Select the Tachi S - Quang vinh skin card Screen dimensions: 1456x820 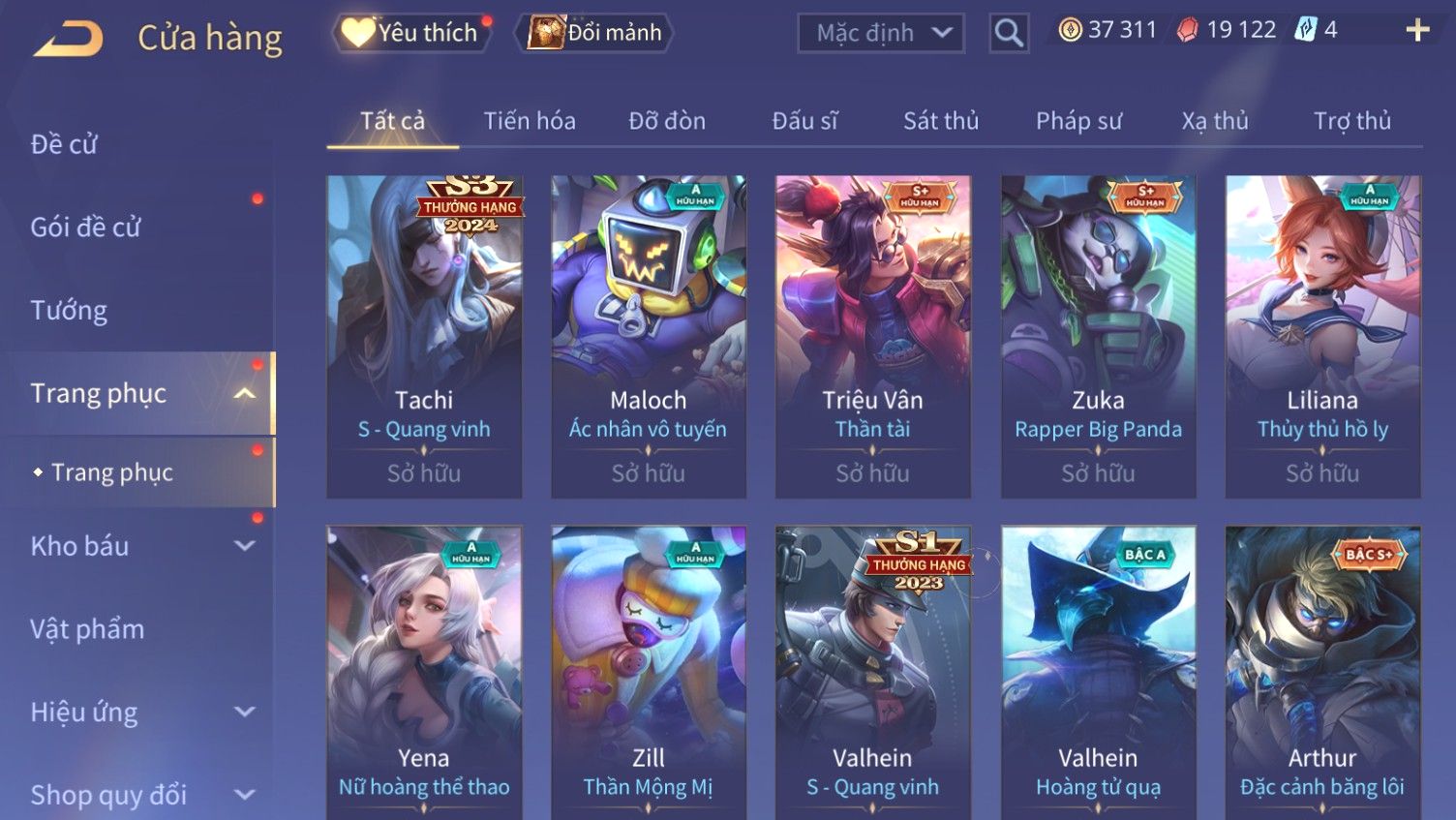point(424,337)
